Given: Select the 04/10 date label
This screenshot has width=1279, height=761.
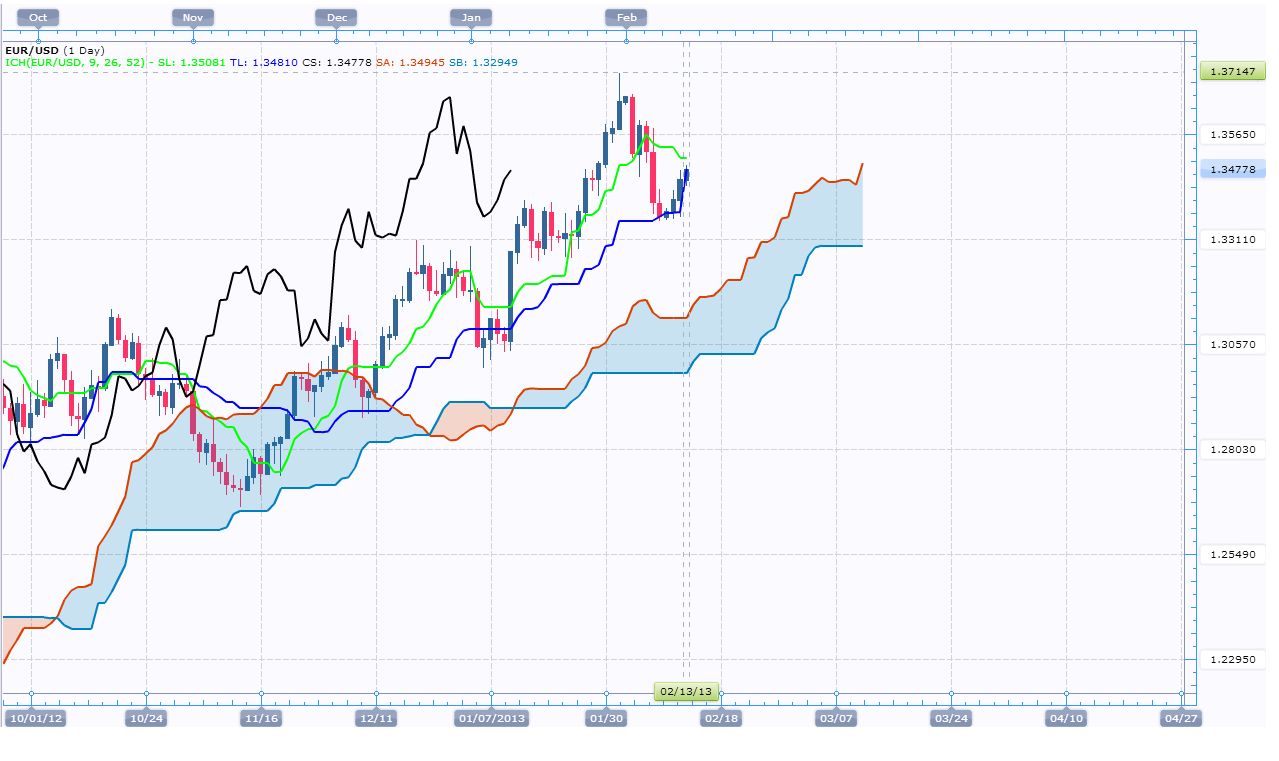Looking at the screenshot, I should [x=1066, y=718].
